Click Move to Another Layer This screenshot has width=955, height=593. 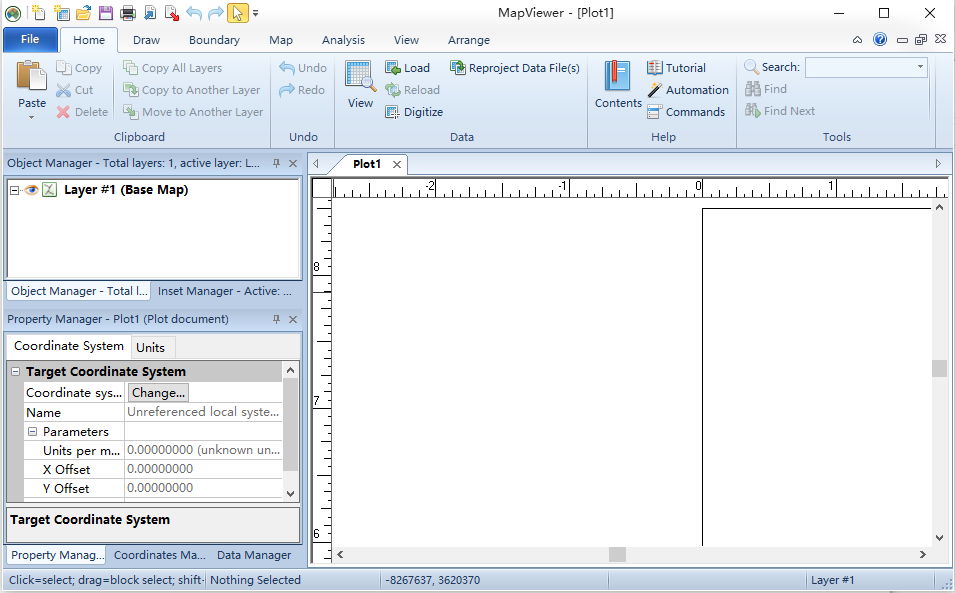193,112
